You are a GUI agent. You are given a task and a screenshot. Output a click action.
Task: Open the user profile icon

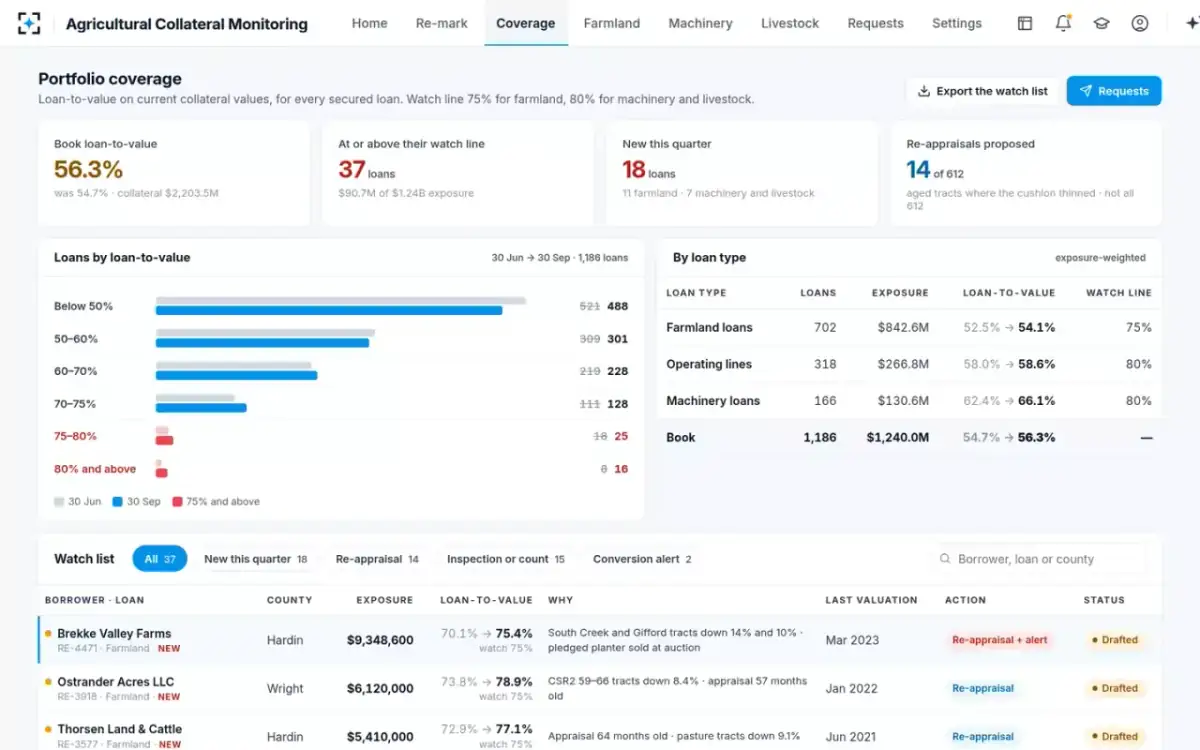[1140, 23]
